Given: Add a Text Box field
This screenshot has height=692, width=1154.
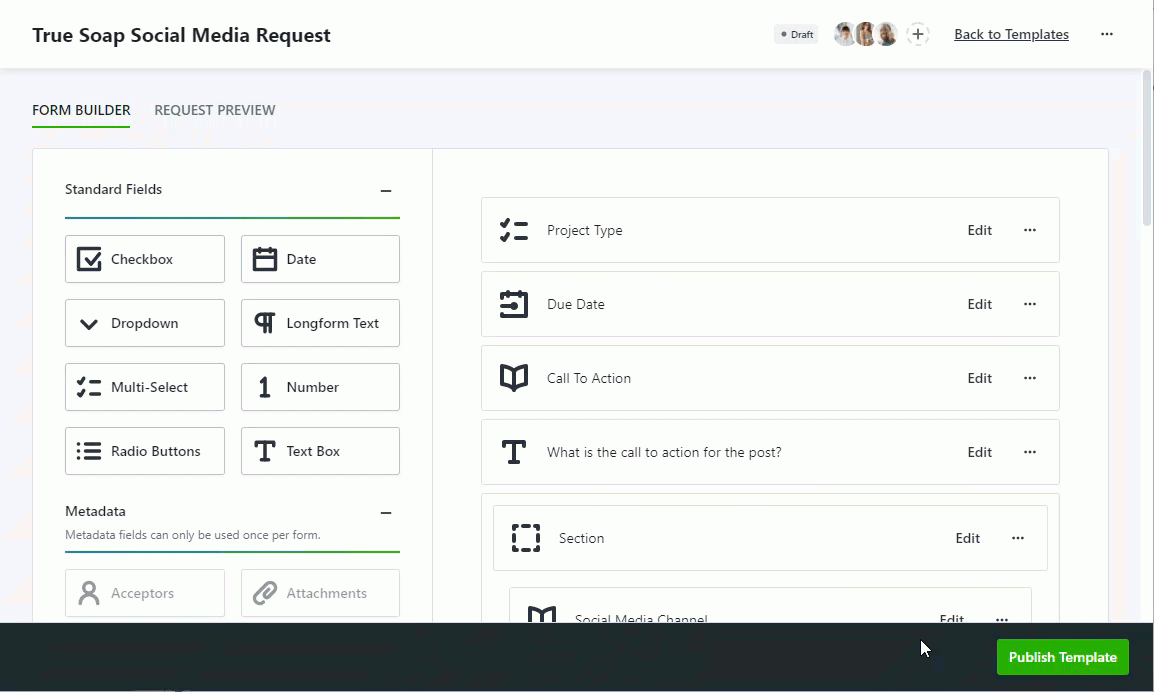Looking at the screenshot, I should point(320,451).
